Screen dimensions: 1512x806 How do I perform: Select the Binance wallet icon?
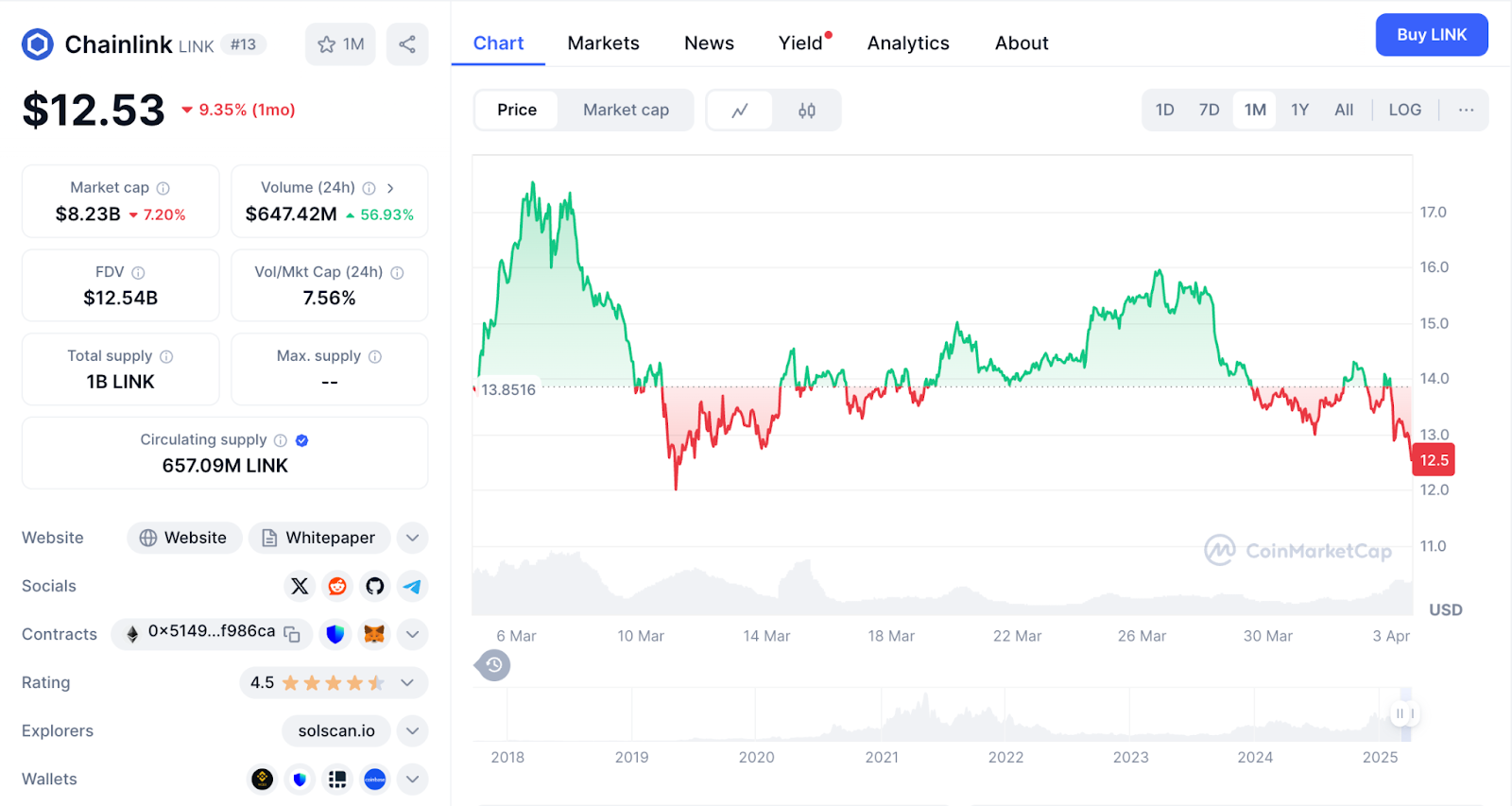point(262,779)
